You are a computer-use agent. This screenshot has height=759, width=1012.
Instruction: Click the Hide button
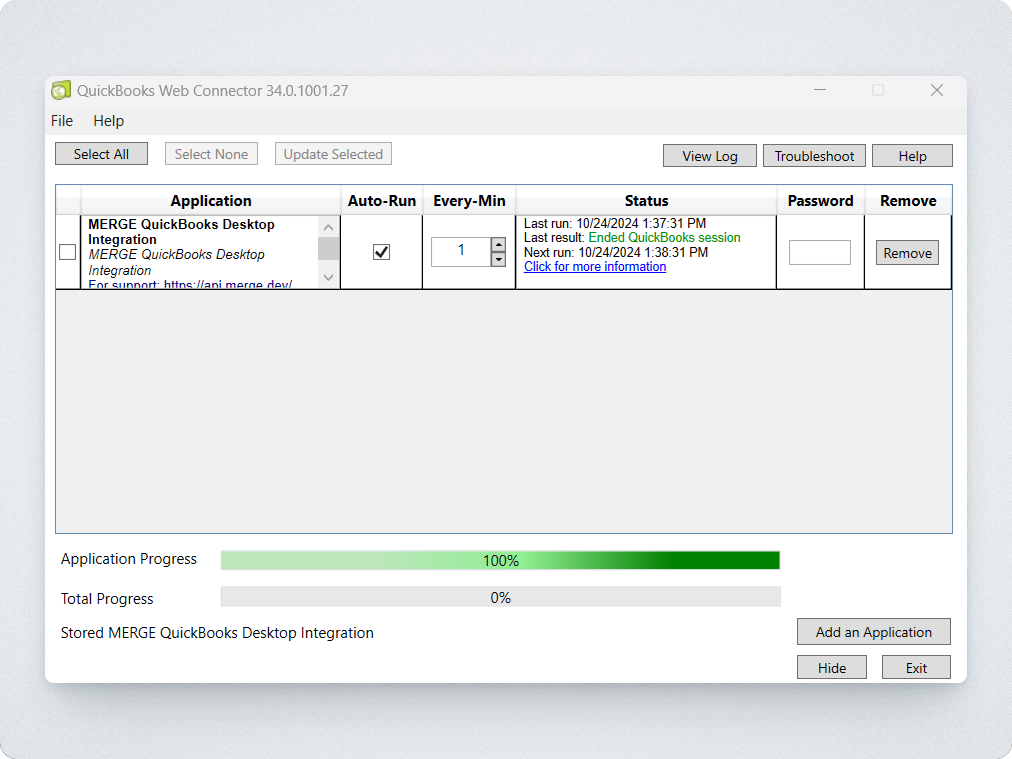[x=832, y=667]
